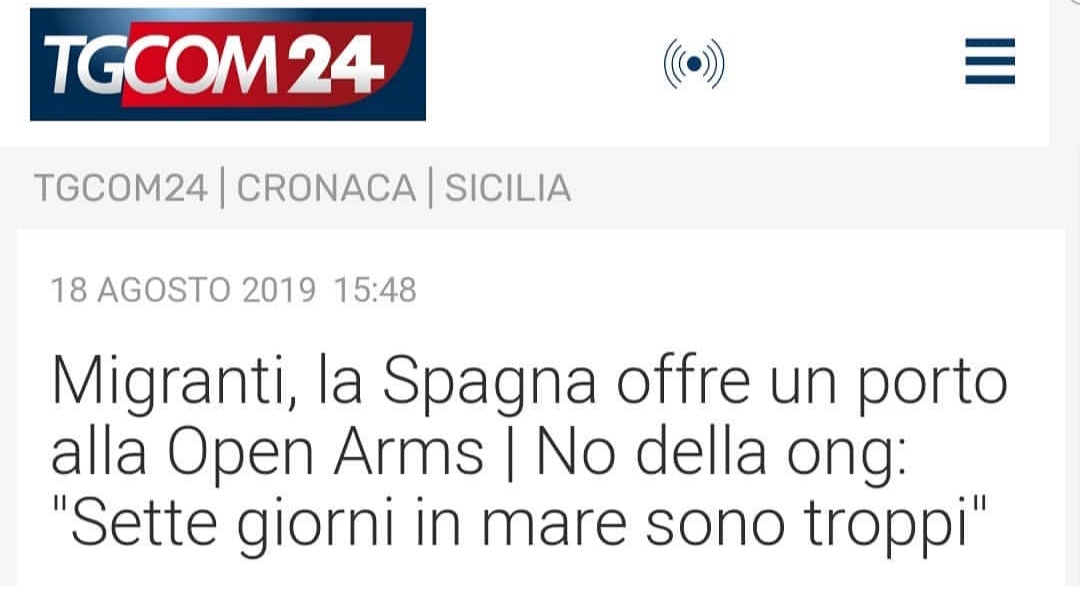Open the CRONACA section
1080x614 pixels.
[326, 188]
